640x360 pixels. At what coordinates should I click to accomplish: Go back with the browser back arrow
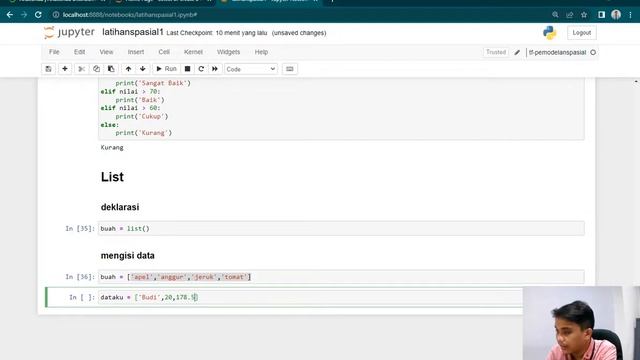pos(10,15)
